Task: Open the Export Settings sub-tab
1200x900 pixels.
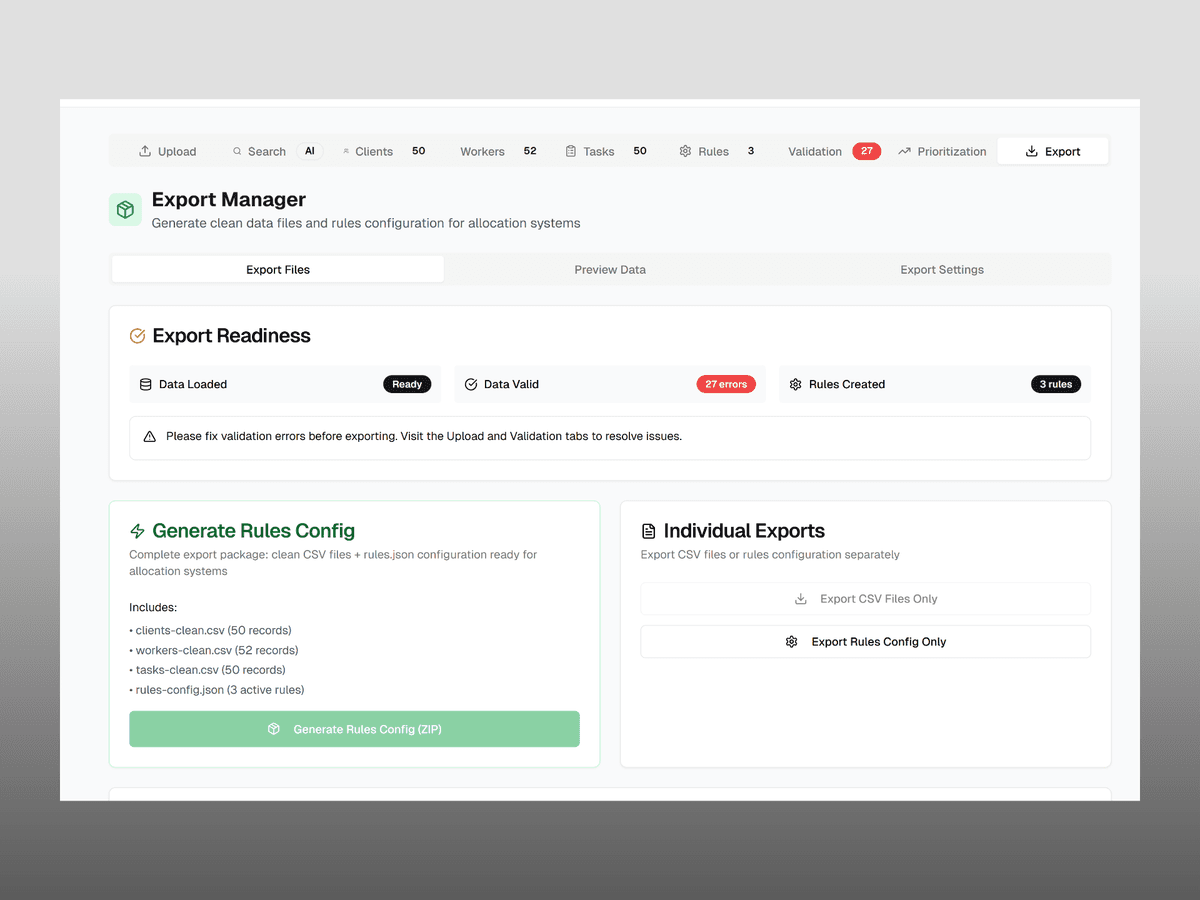Action: tap(942, 269)
